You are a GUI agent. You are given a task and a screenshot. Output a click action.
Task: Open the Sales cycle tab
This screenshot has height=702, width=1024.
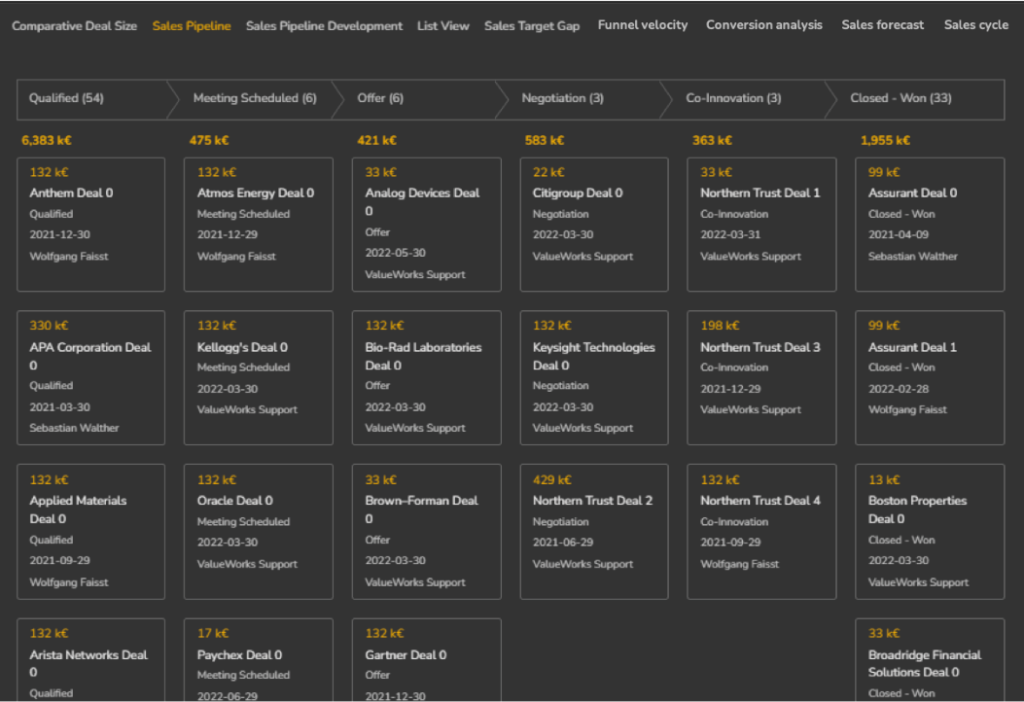pos(976,25)
